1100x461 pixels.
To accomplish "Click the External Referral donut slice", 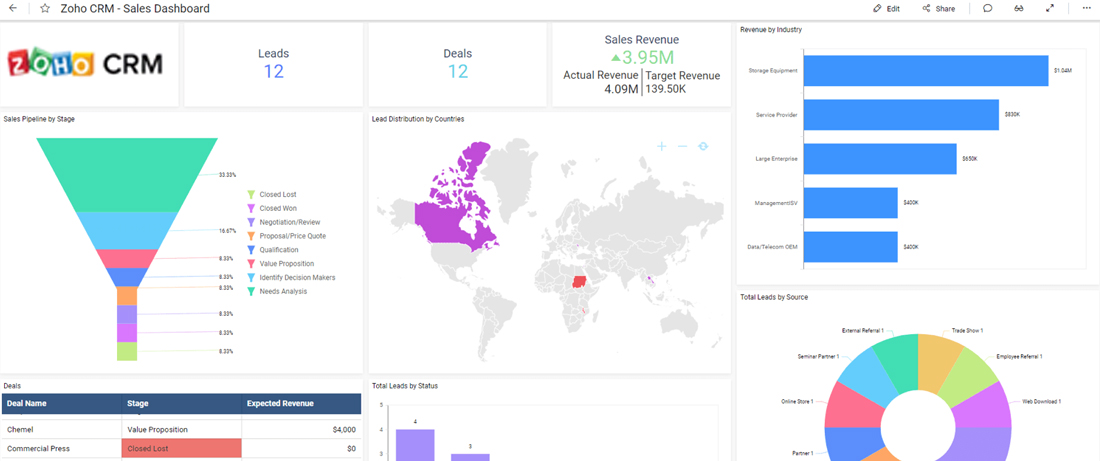I will coord(897,361).
